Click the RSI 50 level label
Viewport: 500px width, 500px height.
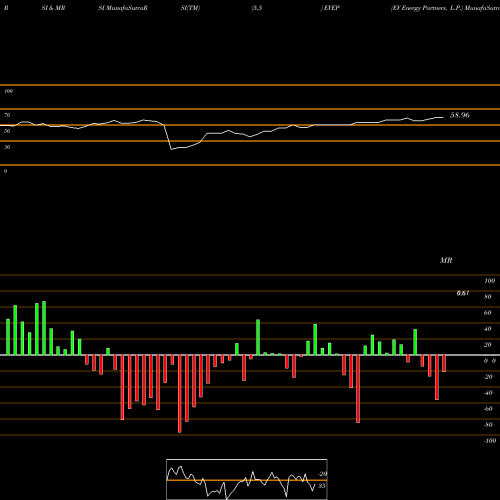point(7,131)
